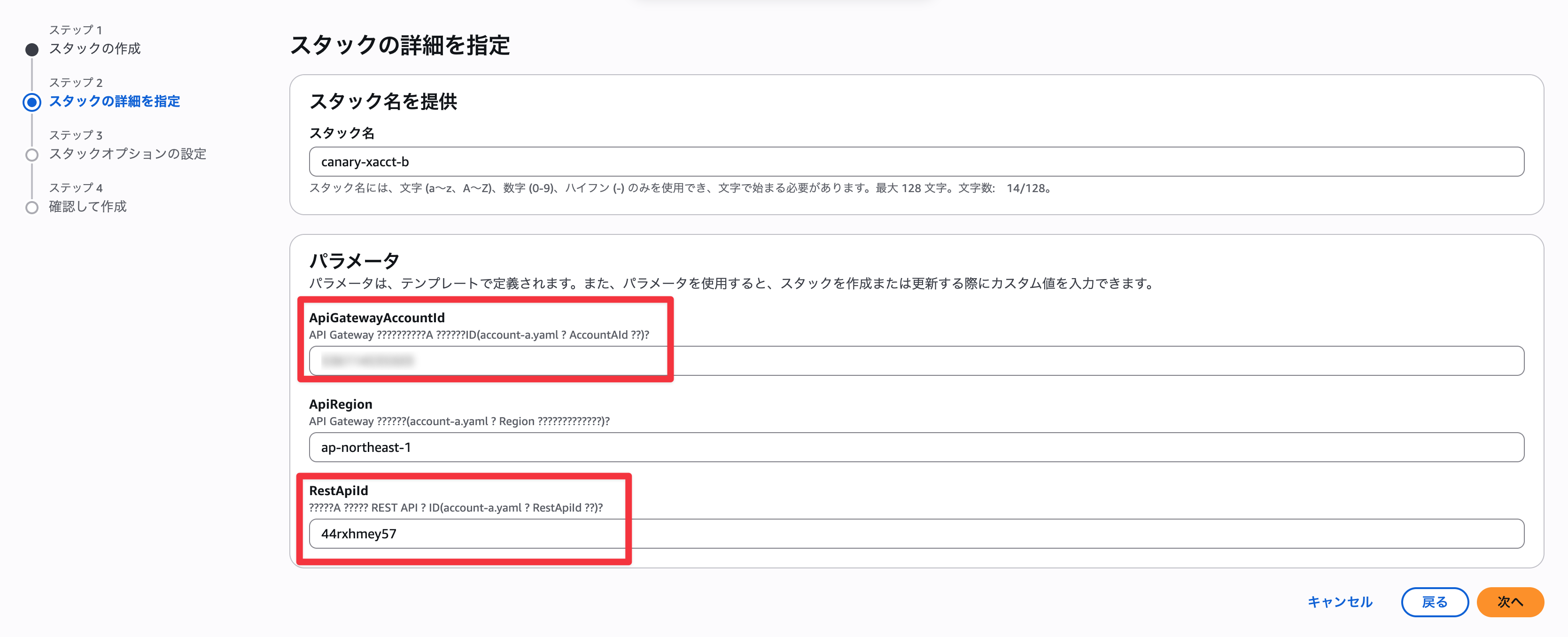Click the RestApiId description text
Screen dimensions: 1568x637
click(x=456, y=508)
